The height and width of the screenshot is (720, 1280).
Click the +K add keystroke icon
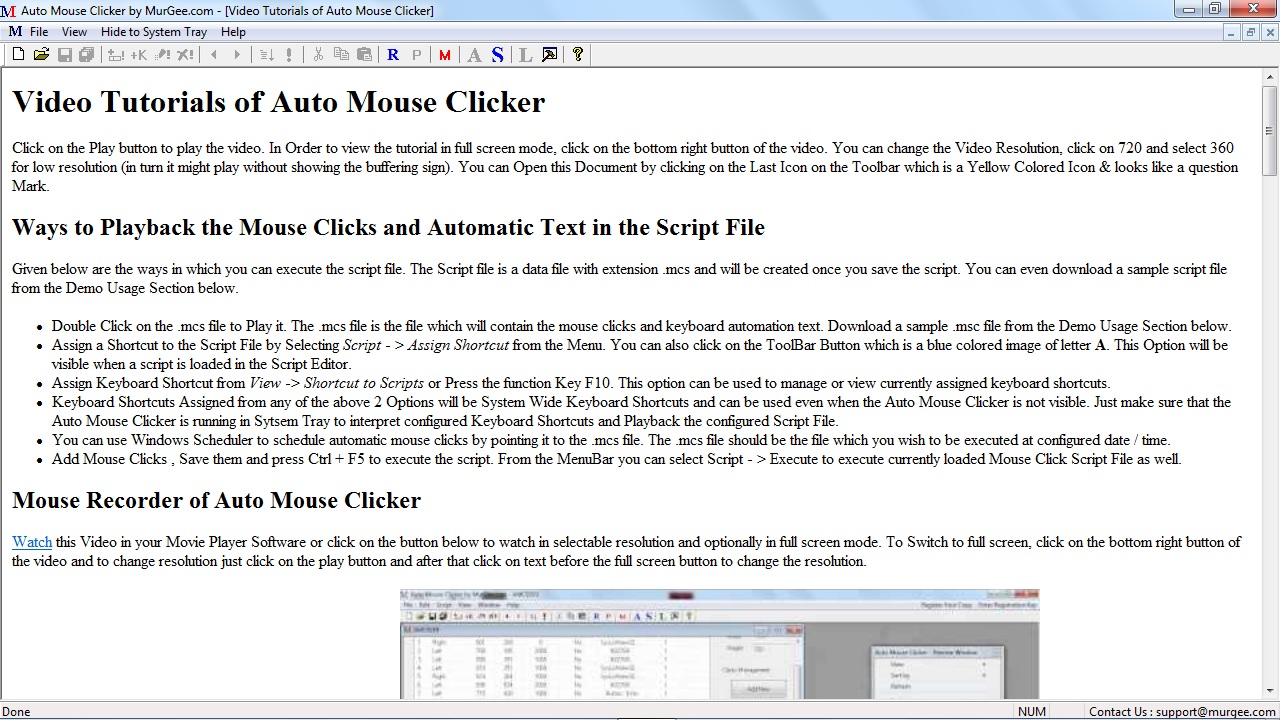point(138,55)
